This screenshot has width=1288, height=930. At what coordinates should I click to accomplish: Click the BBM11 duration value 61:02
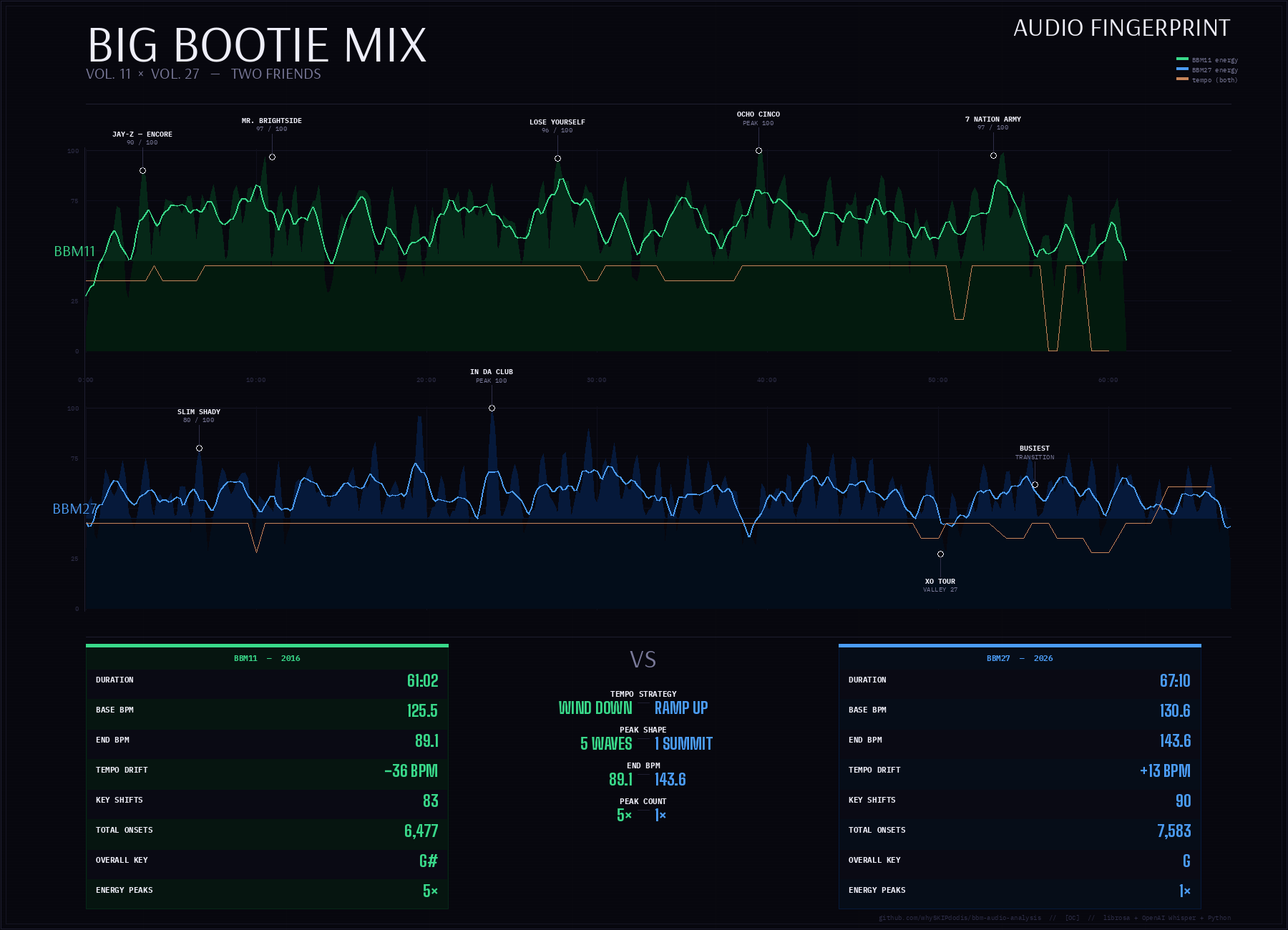tap(423, 680)
